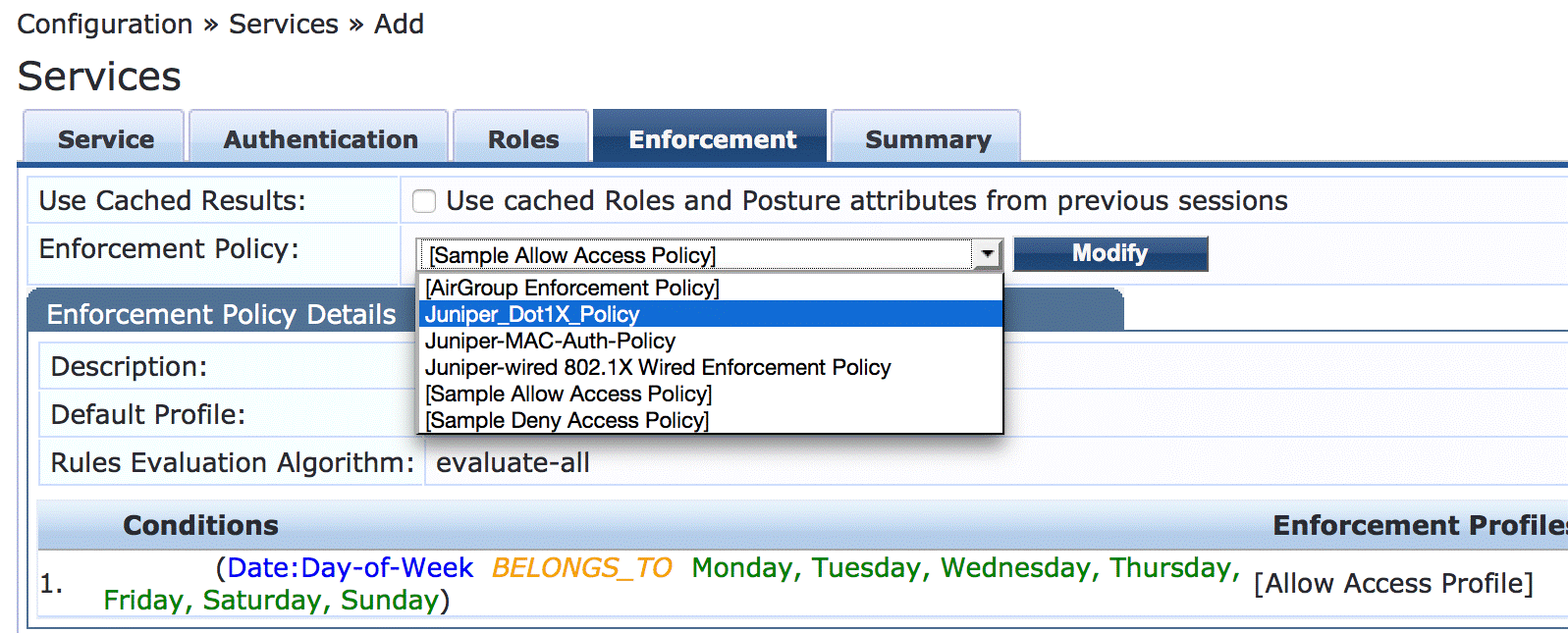Click the Modify button

(x=1109, y=254)
